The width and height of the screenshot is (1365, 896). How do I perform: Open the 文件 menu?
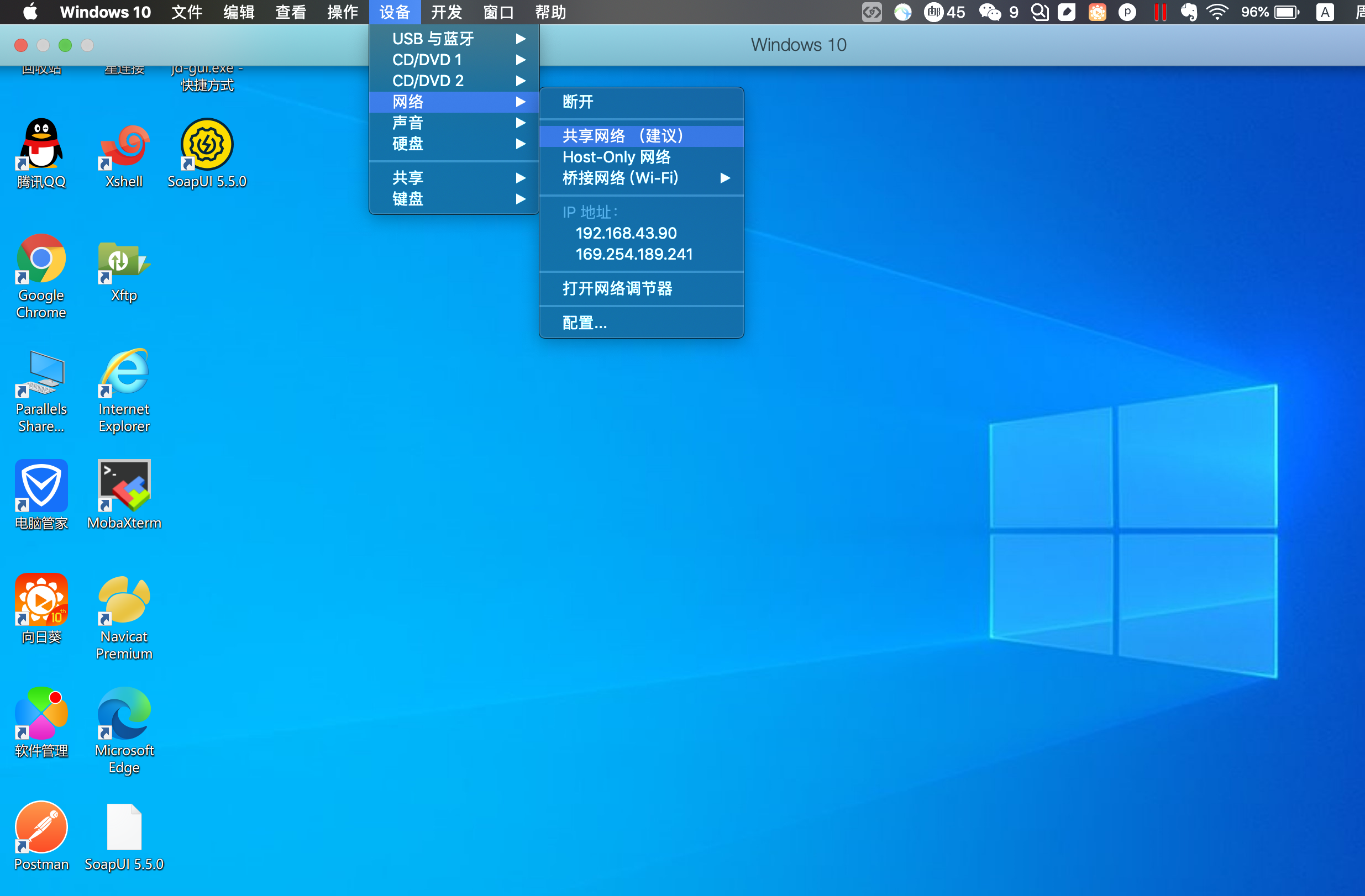pos(187,12)
